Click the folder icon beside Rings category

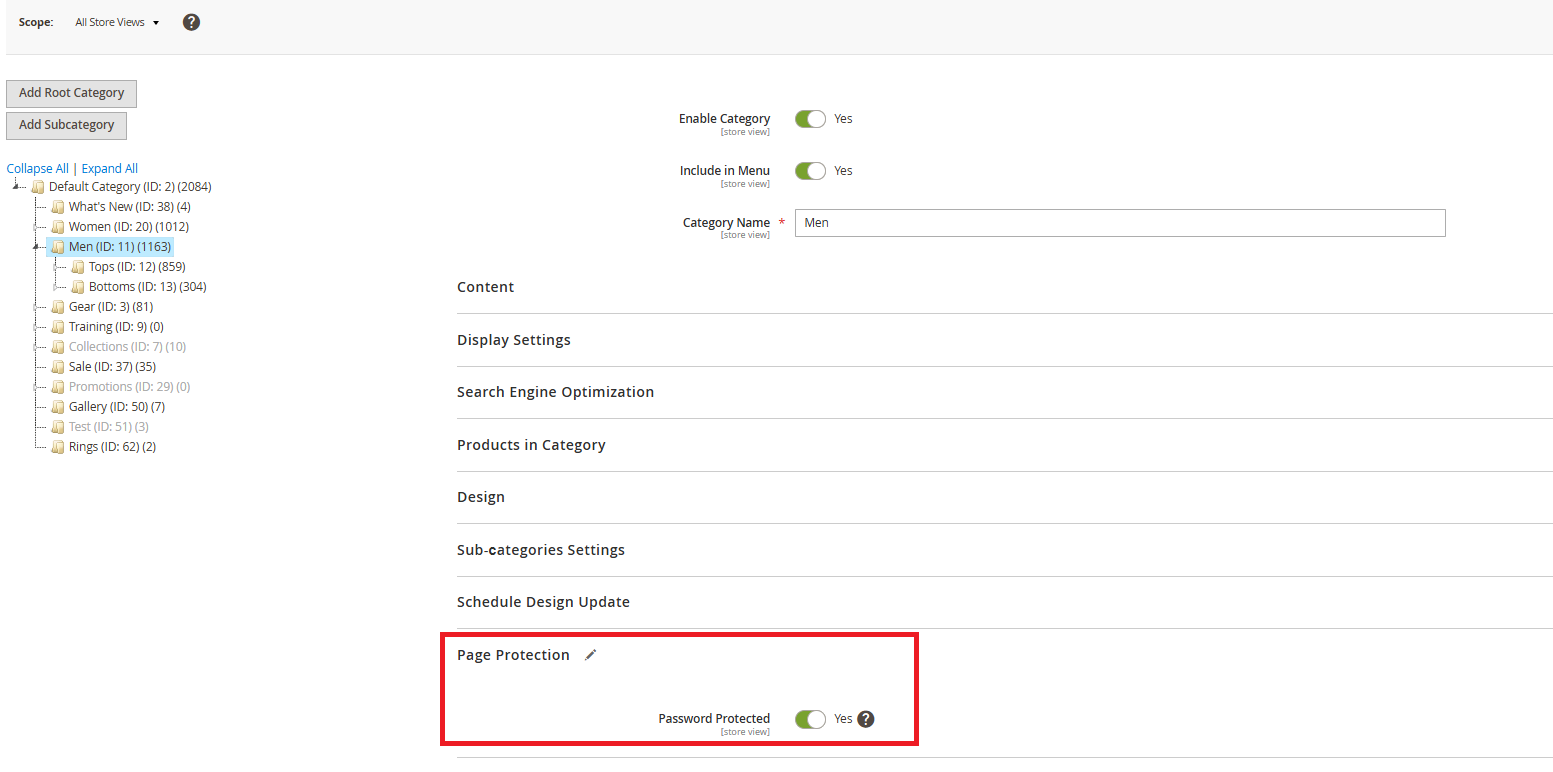pos(58,447)
